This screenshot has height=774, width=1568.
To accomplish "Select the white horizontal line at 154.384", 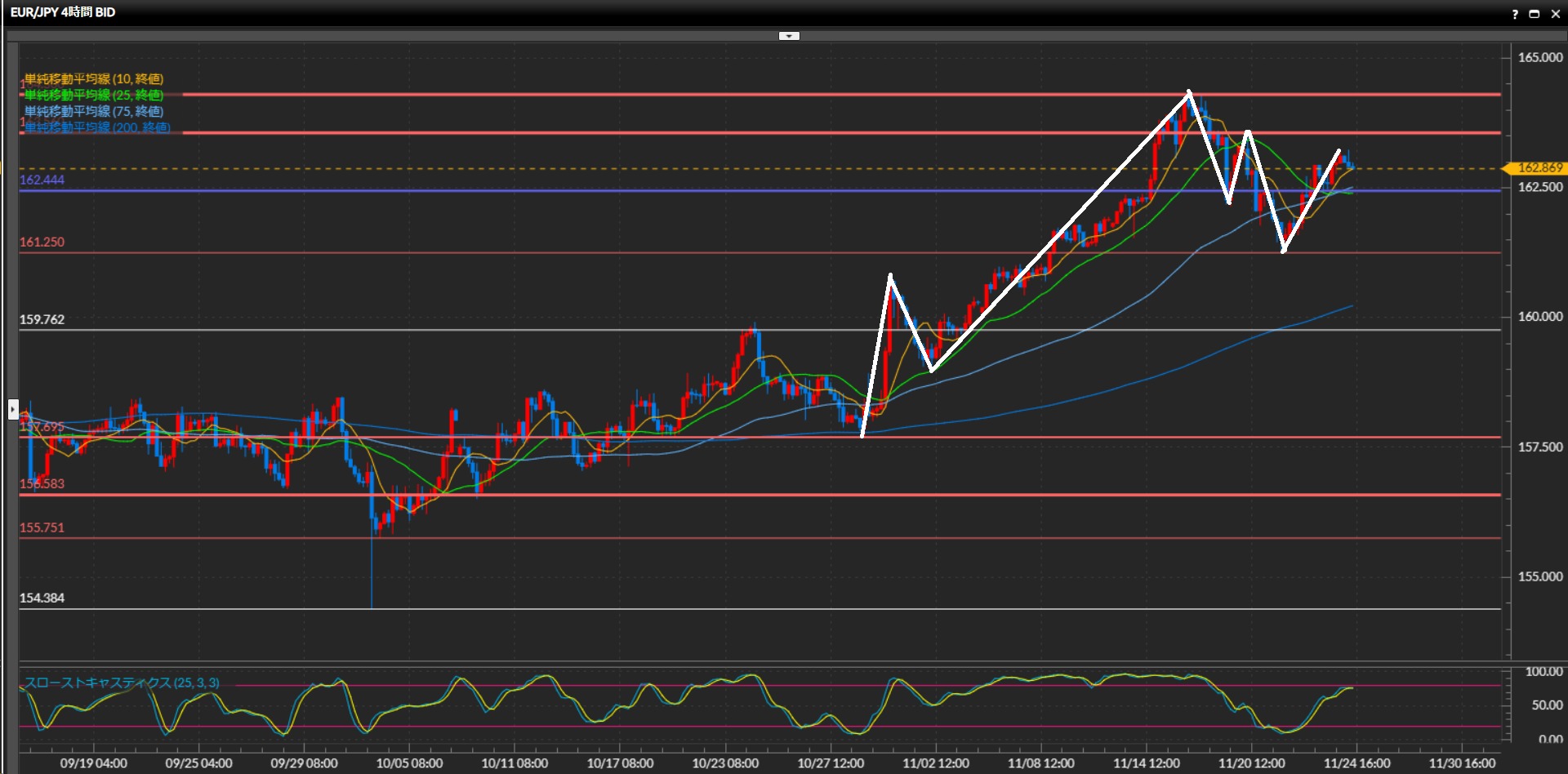I will (572, 609).
